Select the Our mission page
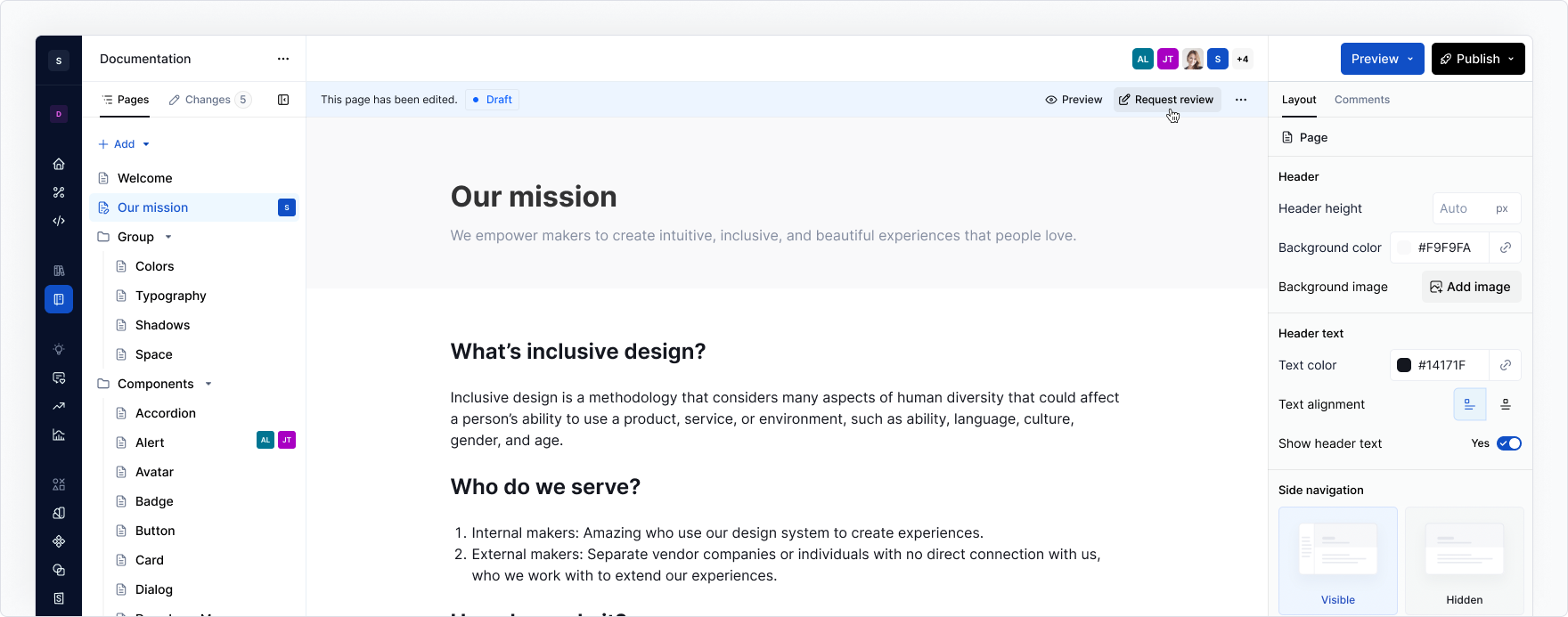Image resolution: width=1568 pixels, height=617 pixels. pyautogui.click(x=192, y=207)
